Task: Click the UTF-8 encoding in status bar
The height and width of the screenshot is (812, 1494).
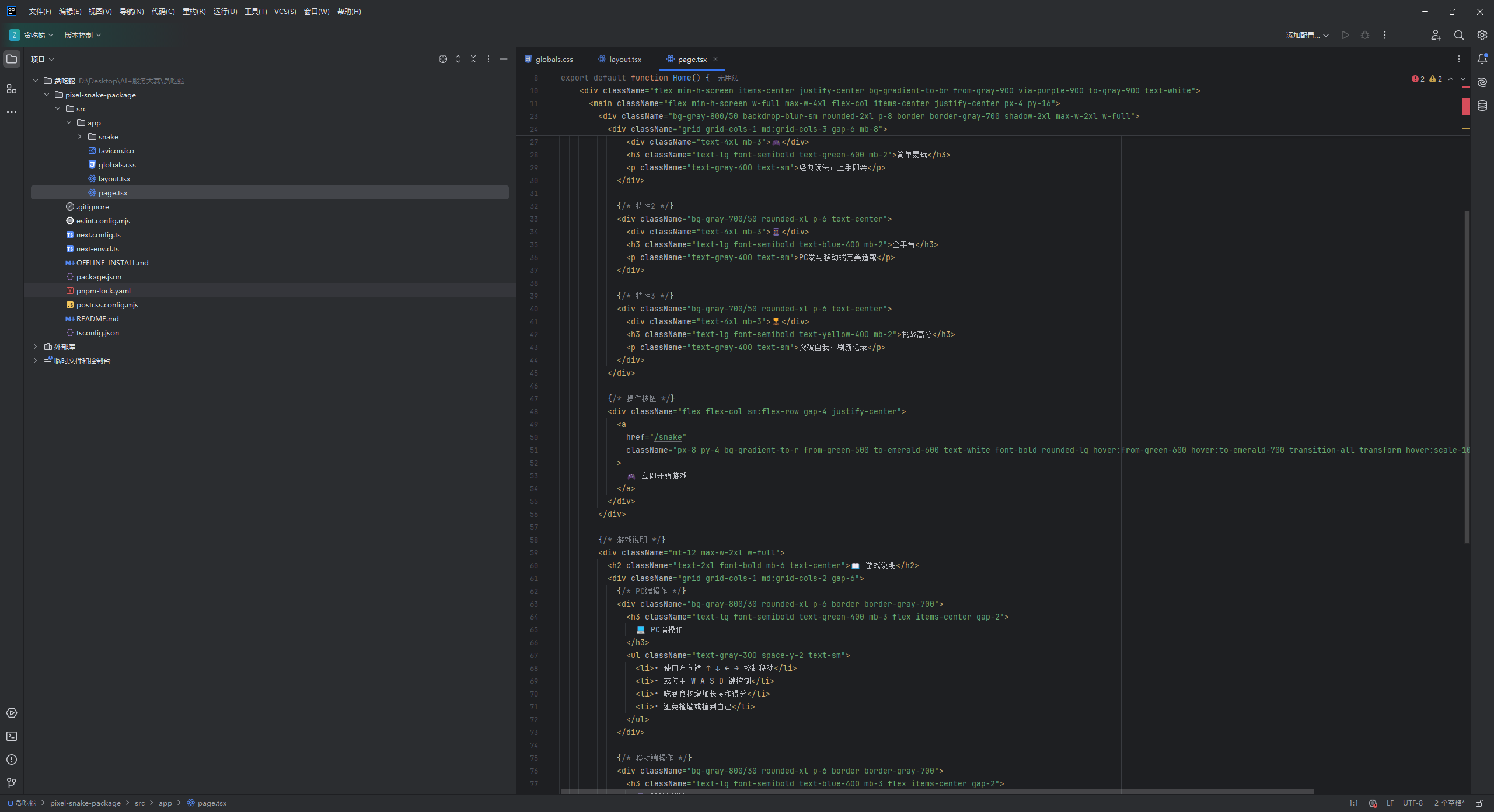Action: point(1412,803)
